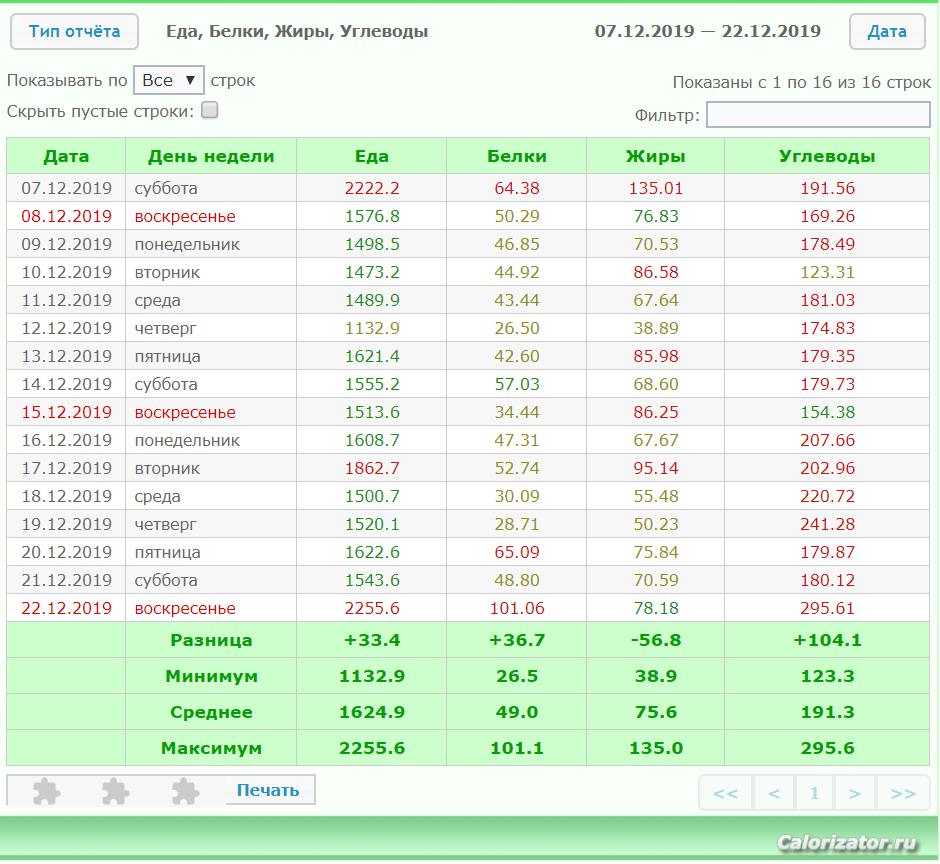This screenshot has height=864, width=940.
Task: Click the Жиры value '135.01'
Action: point(656,188)
